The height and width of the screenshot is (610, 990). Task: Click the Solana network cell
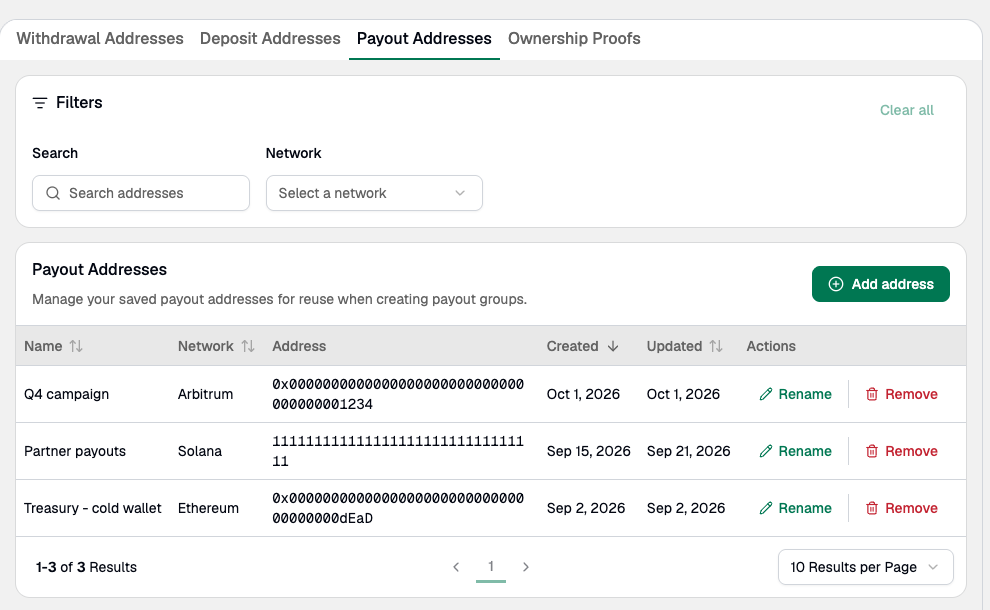[200, 451]
